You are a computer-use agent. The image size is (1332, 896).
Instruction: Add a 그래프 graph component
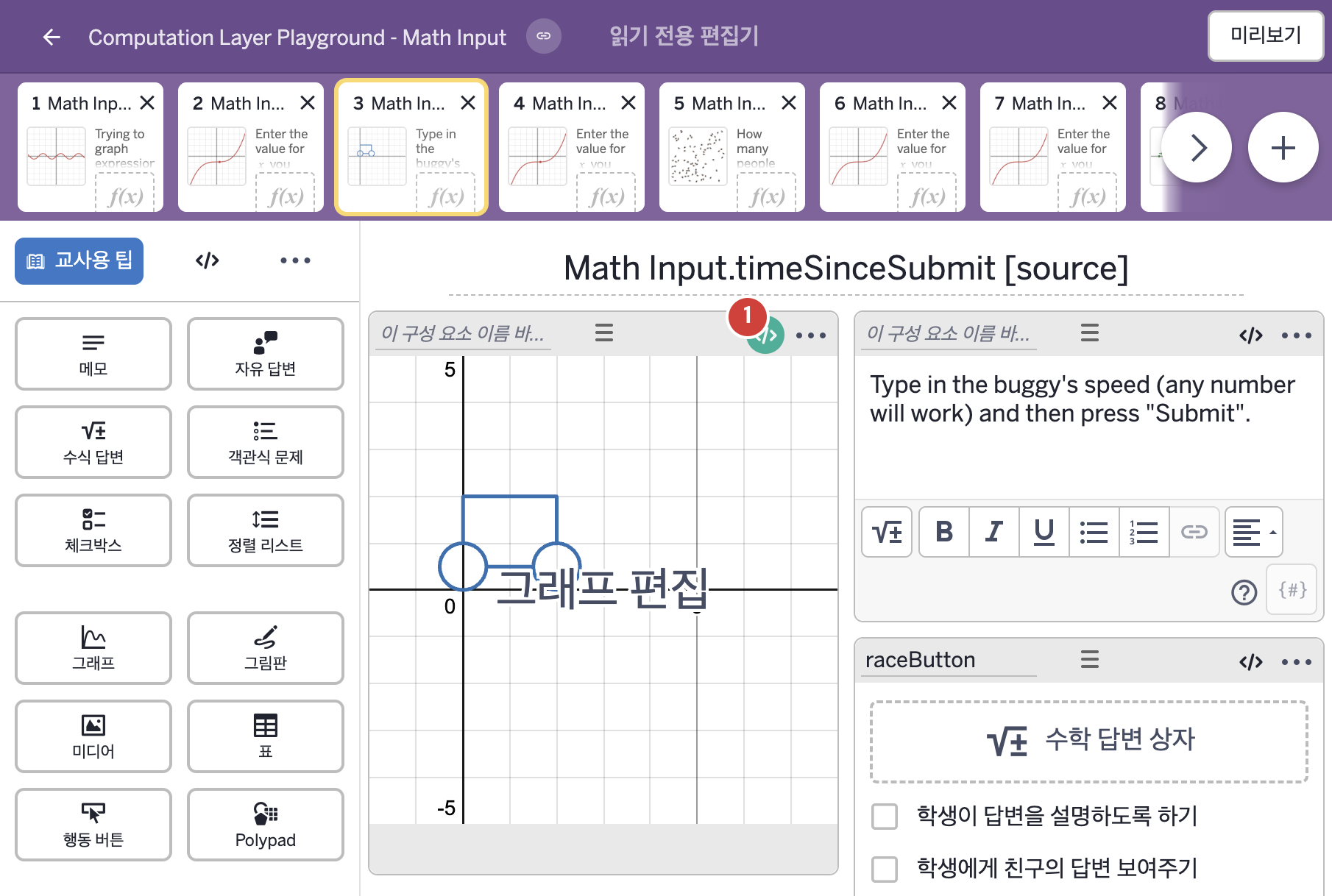93,648
